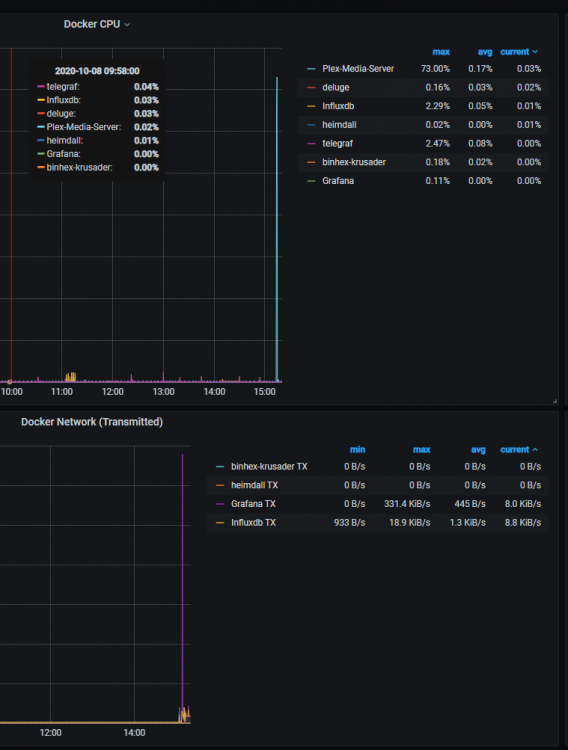Screen dimensions: 568x750
Task: Open color picker for heimdall CPU line swatch
Action: [x=311, y=125]
